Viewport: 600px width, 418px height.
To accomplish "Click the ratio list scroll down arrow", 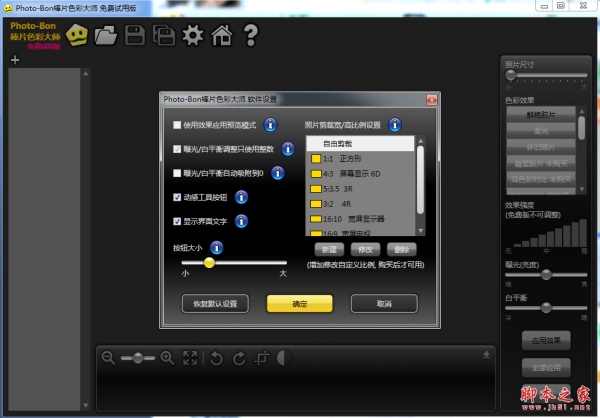I will (x=421, y=231).
